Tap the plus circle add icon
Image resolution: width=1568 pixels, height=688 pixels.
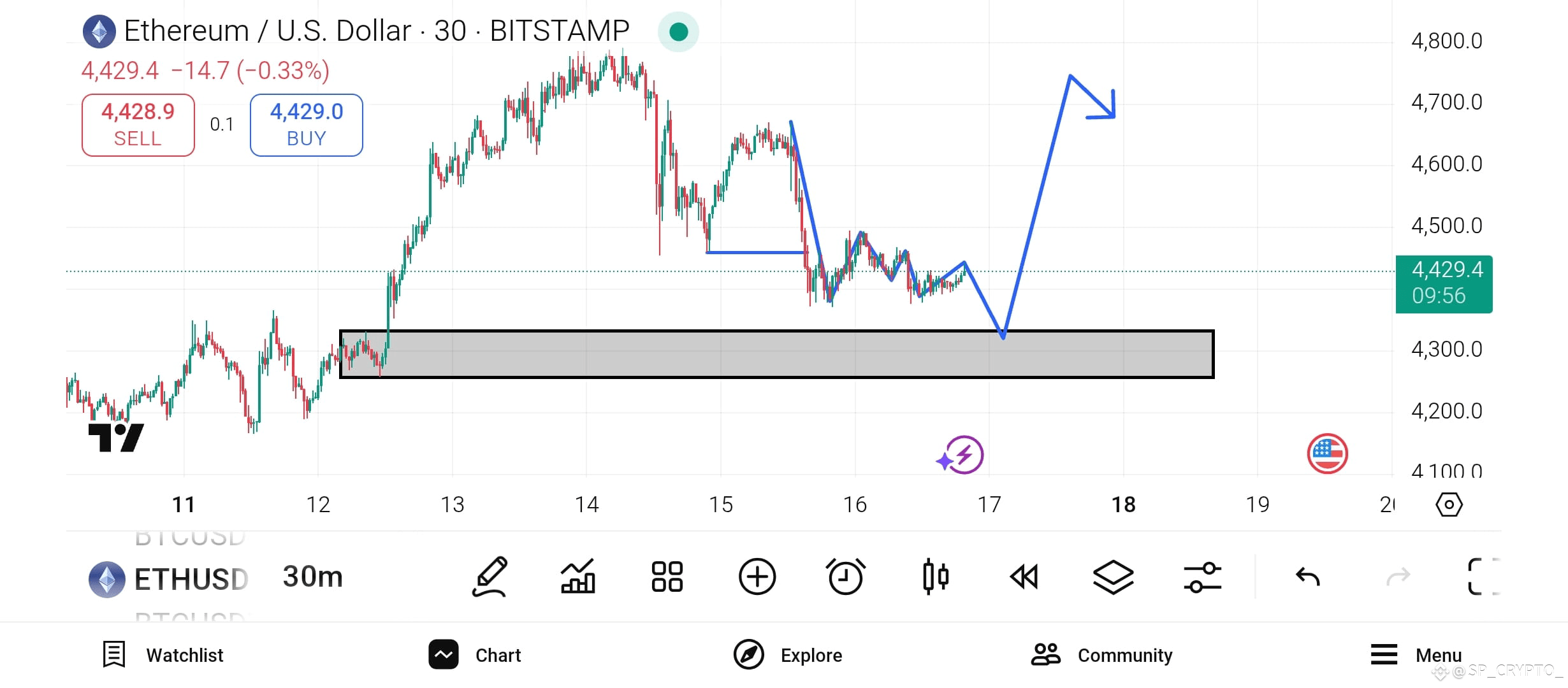coord(757,577)
